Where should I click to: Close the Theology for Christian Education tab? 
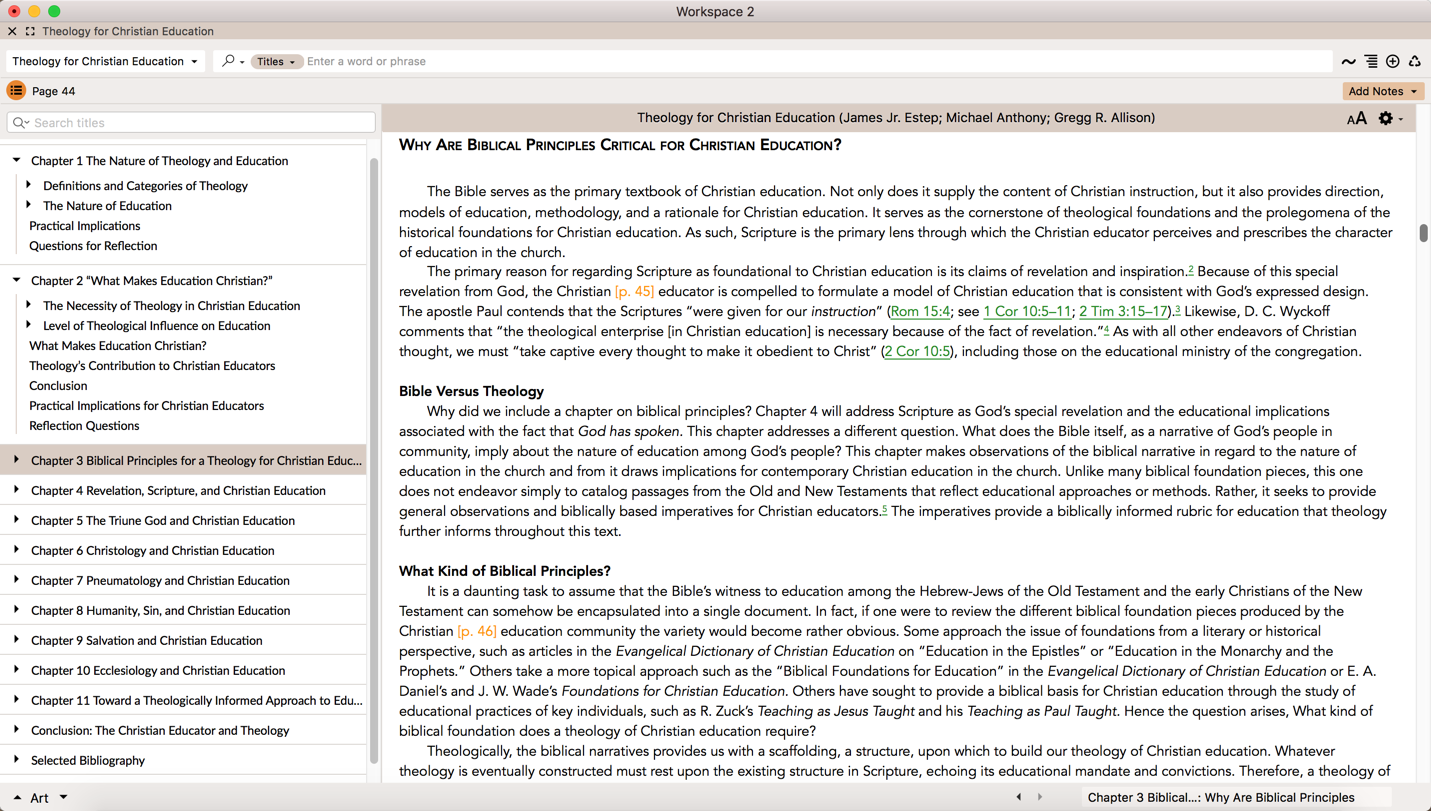(12, 31)
